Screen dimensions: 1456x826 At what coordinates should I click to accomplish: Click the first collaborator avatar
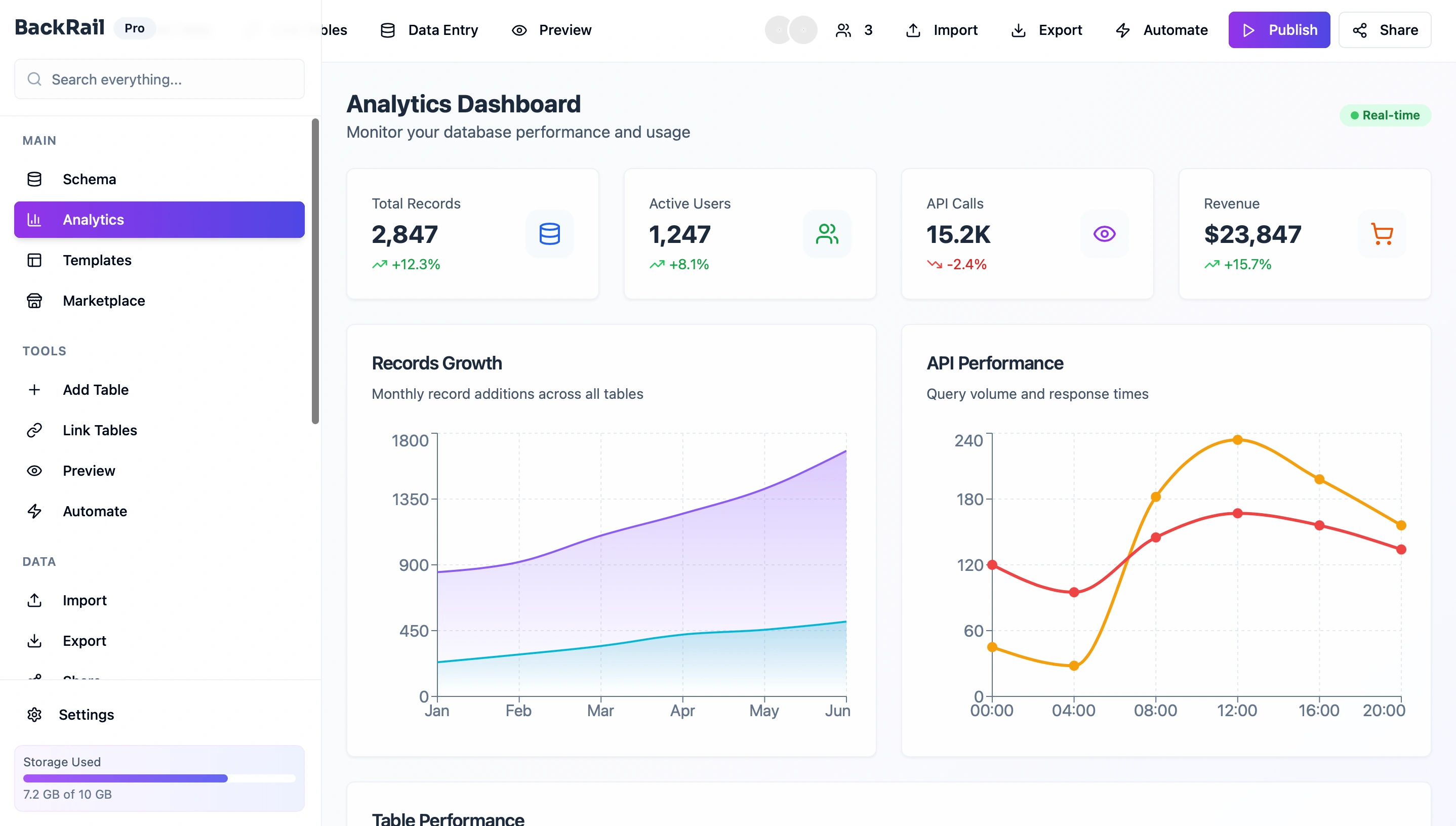coord(779,30)
